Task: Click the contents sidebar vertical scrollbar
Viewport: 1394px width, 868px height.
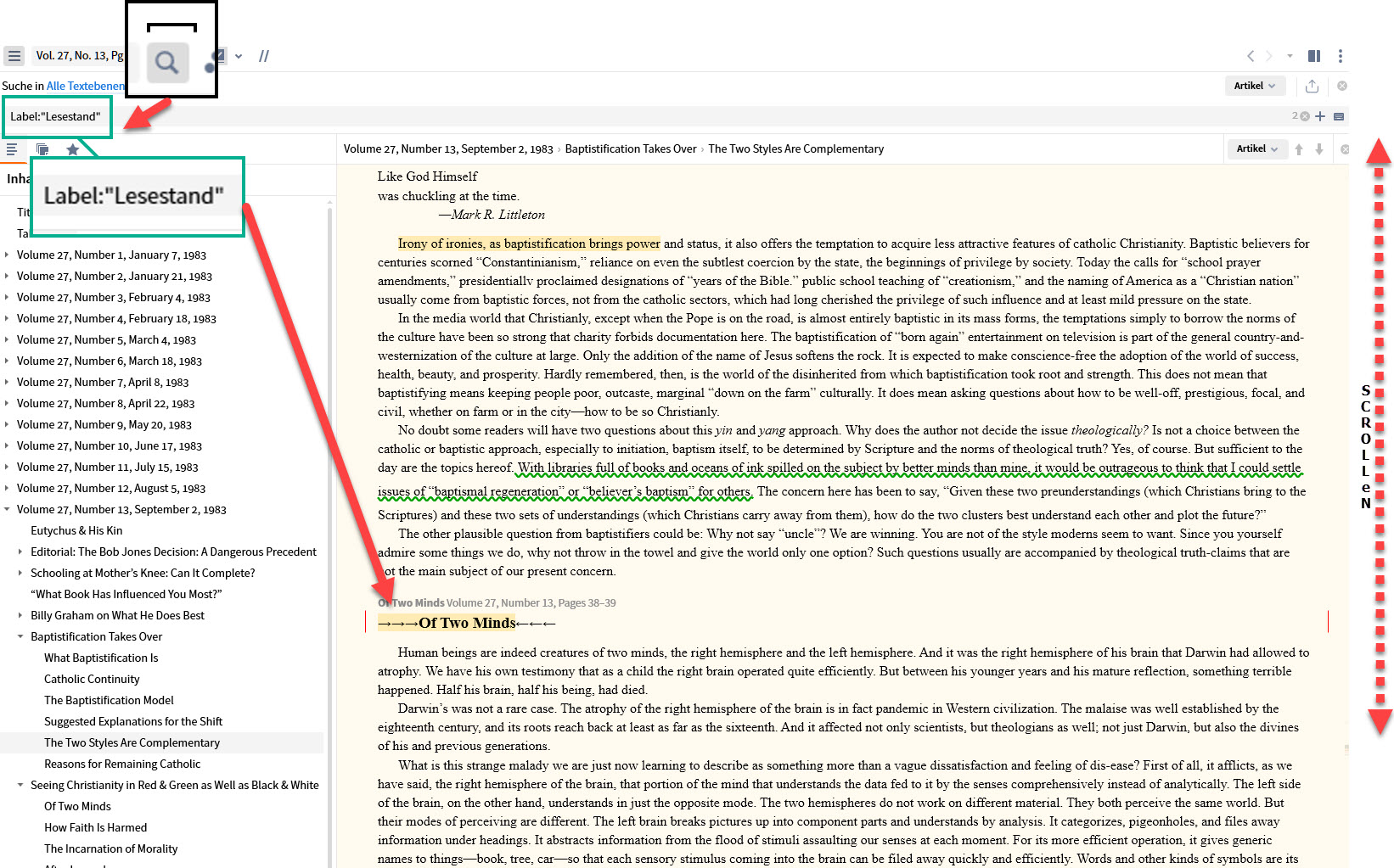Action: pos(329,535)
